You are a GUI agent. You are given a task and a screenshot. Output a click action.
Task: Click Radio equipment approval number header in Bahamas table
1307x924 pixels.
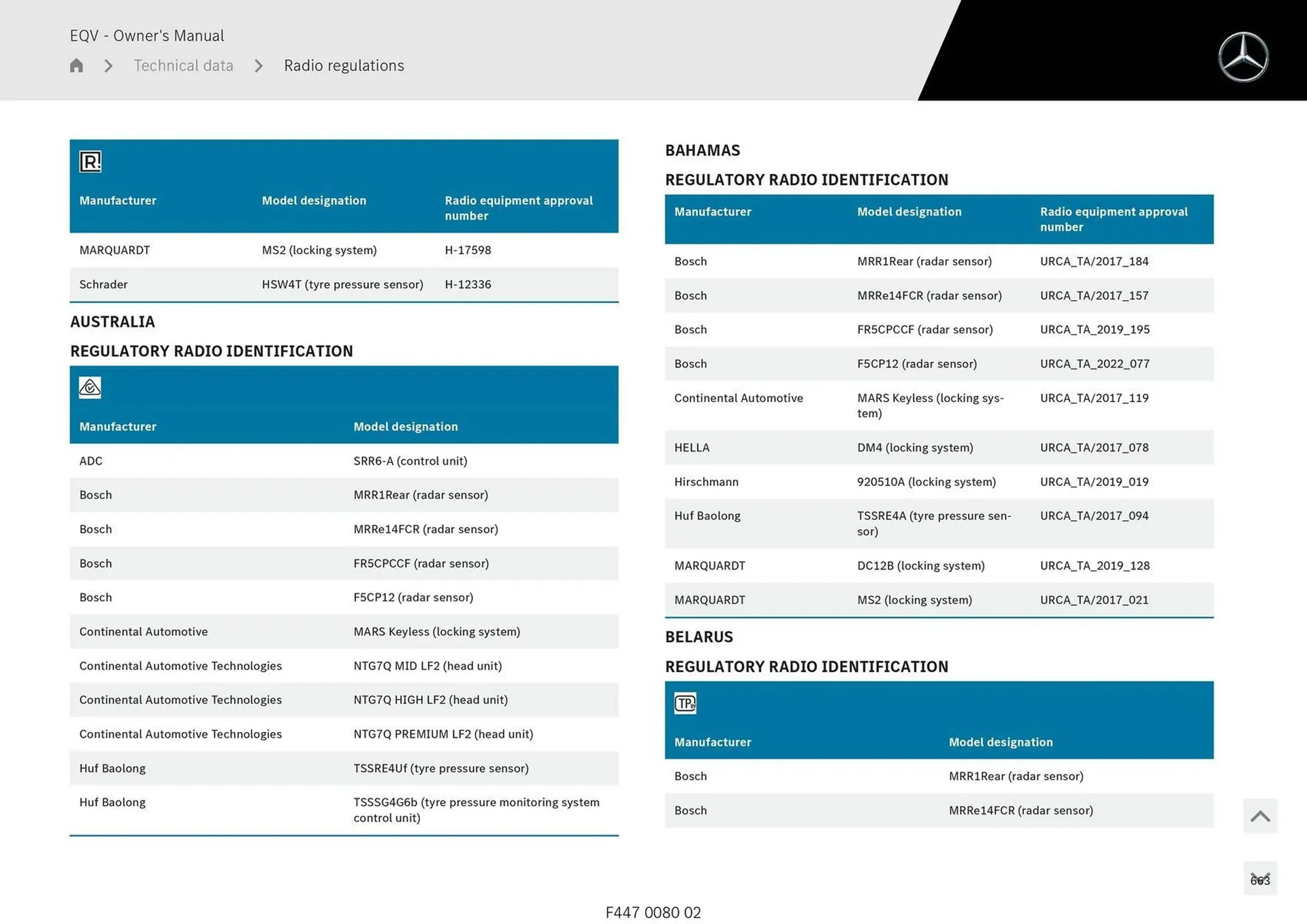1114,219
